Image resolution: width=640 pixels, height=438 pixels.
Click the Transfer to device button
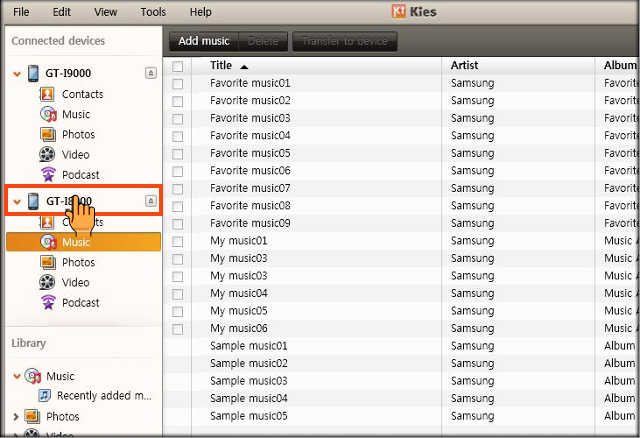tap(344, 41)
